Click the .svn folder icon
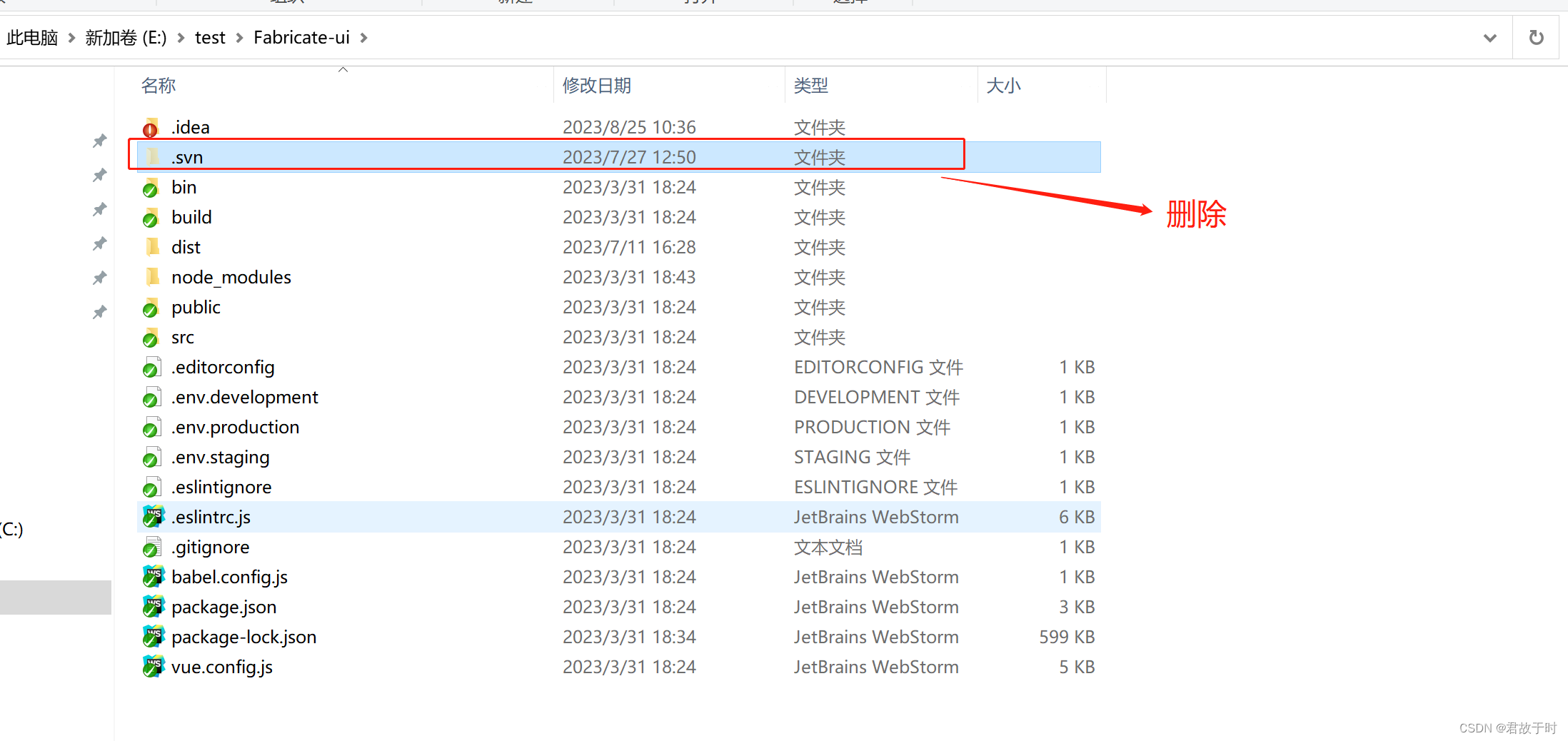Viewport: 1568px width, 741px height. coord(151,157)
